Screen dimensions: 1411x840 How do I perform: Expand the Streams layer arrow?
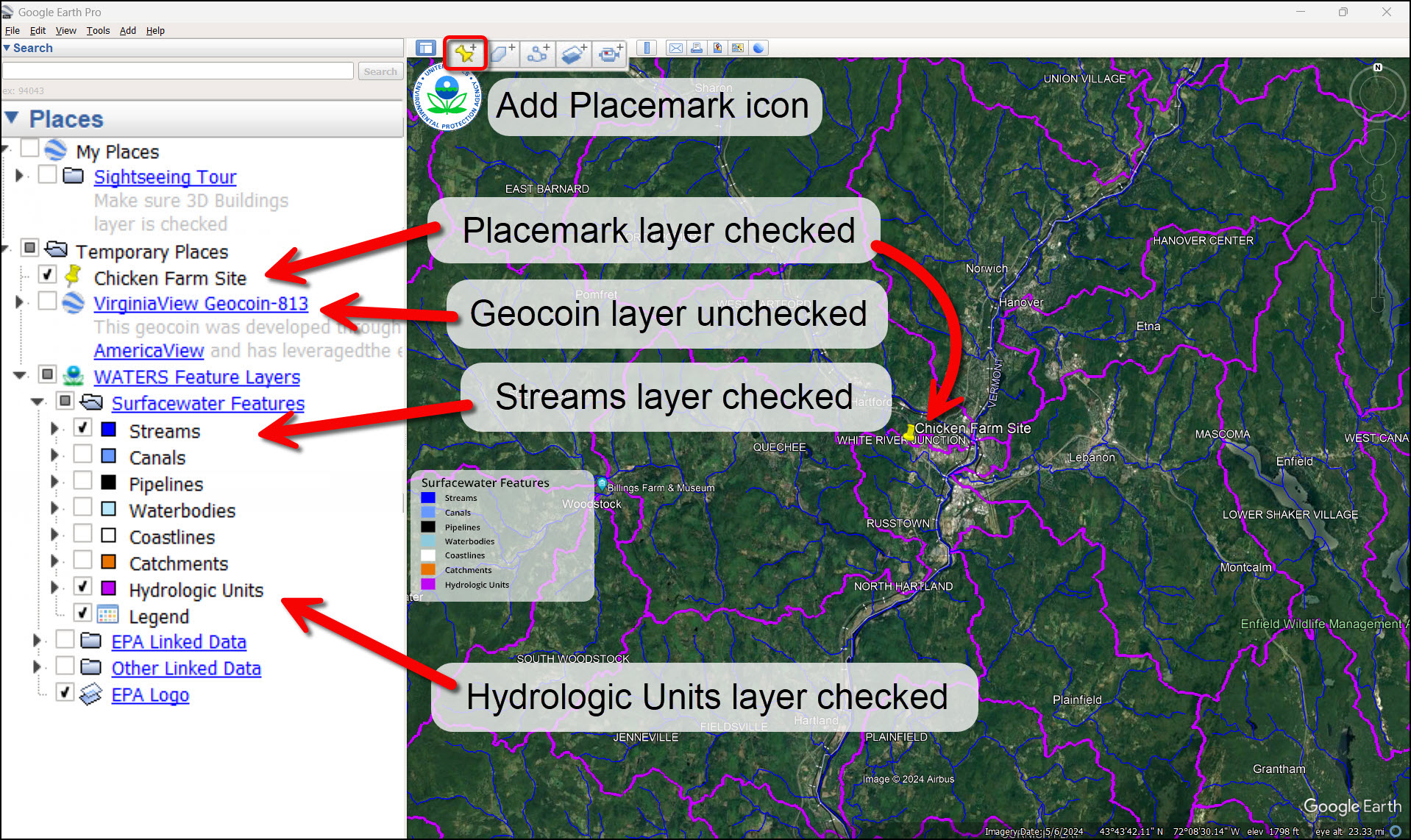tap(54, 429)
